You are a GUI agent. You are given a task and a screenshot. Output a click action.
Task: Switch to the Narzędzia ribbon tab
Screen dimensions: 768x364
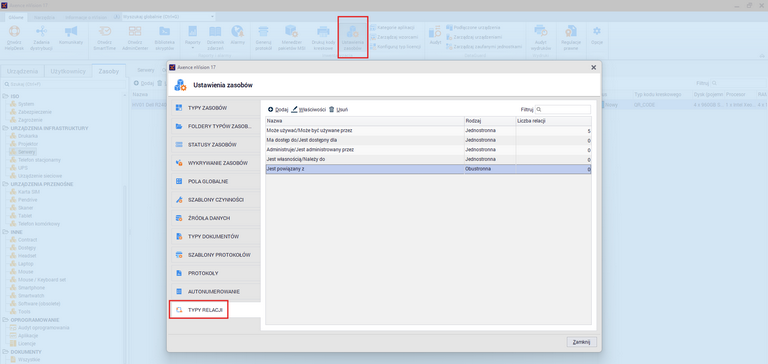[44, 17]
